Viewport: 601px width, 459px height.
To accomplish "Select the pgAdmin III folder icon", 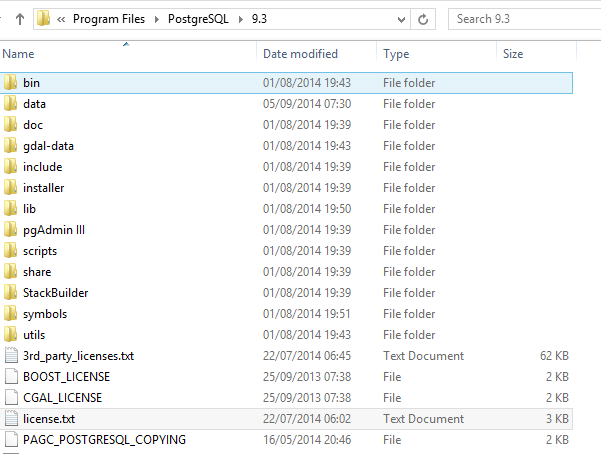I will (x=11, y=230).
